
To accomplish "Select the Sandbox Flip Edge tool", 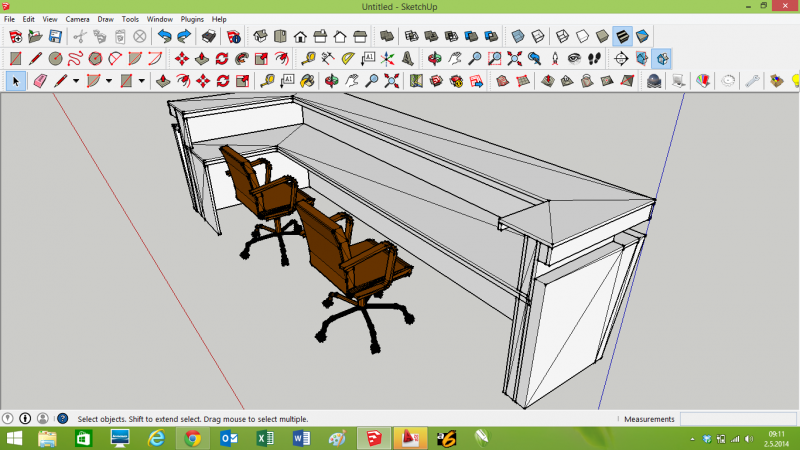I will (627, 81).
